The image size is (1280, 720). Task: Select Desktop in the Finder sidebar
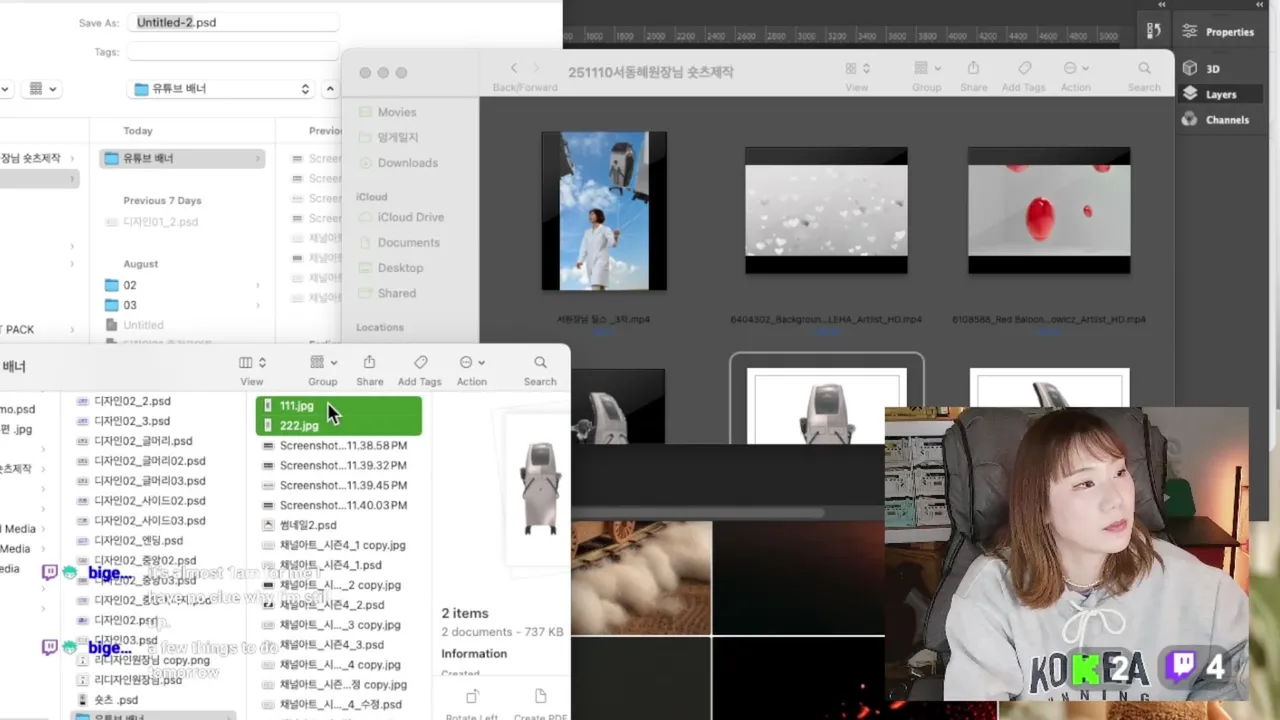pyautogui.click(x=400, y=268)
